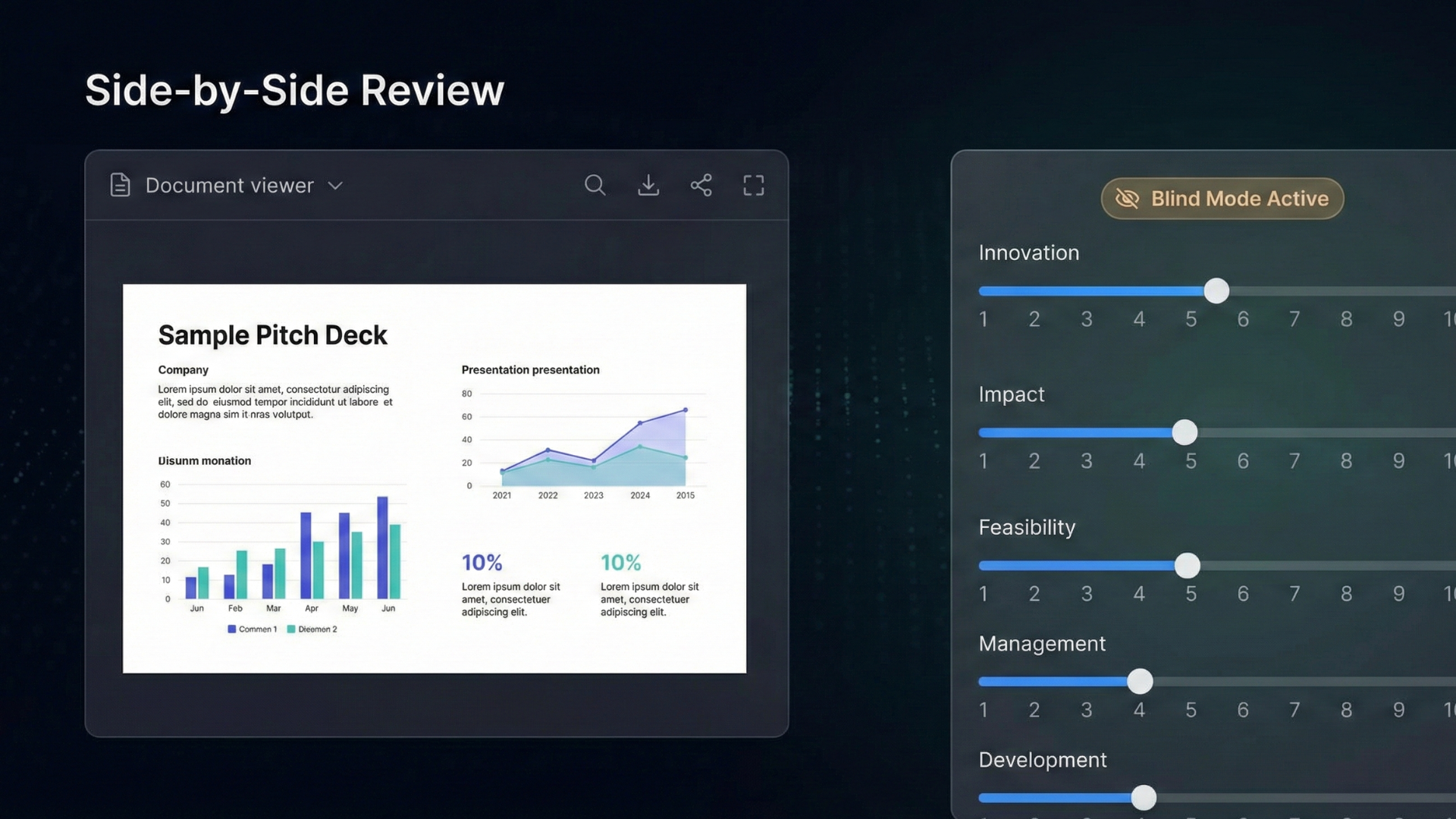The width and height of the screenshot is (1456, 819).
Task: Click the Management slider handle
Action: (x=1140, y=682)
